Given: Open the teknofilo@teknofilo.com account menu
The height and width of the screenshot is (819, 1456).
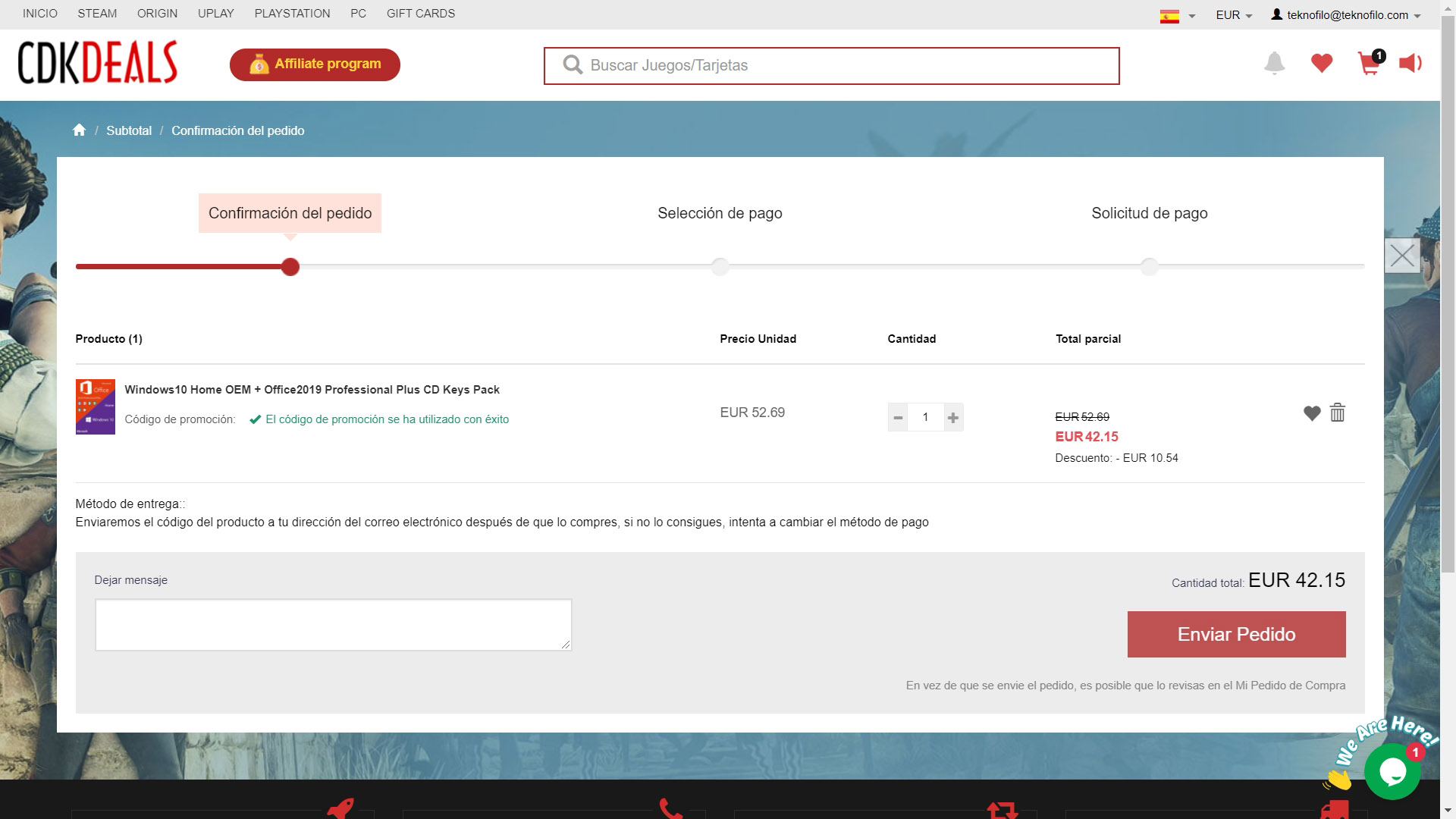Looking at the screenshot, I should tap(1346, 15).
